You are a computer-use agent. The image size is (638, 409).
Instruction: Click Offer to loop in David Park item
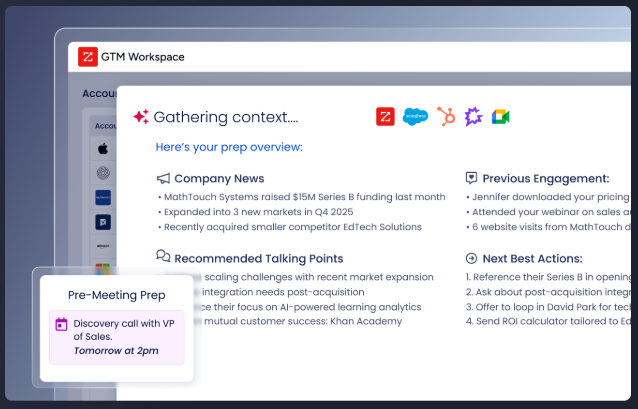pos(548,307)
